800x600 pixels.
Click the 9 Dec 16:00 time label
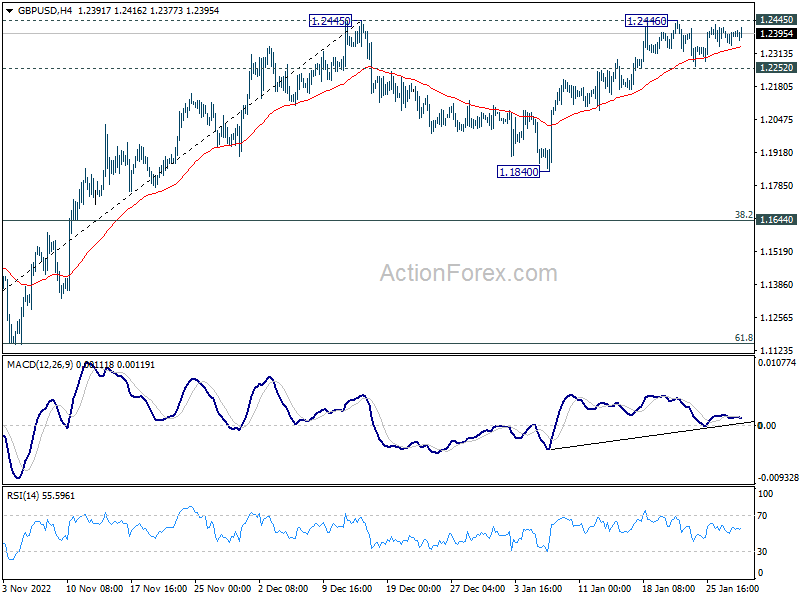(347, 588)
